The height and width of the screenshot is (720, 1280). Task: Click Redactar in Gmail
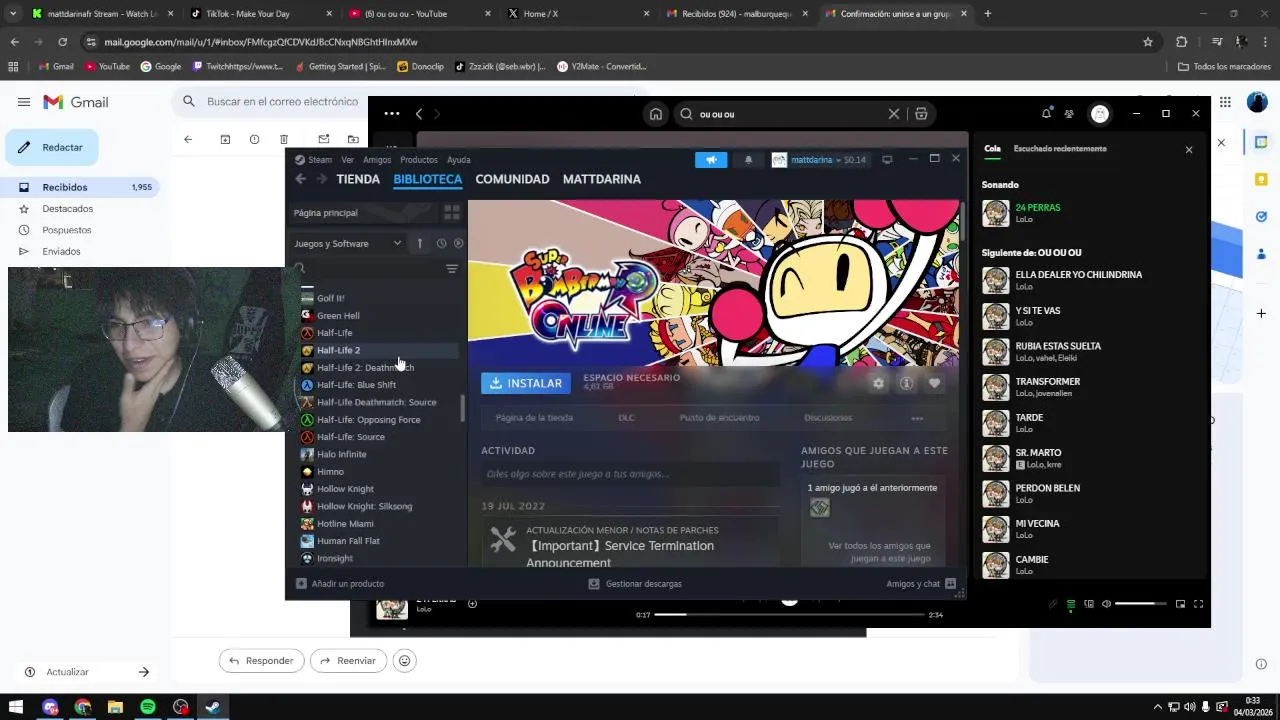[52, 147]
